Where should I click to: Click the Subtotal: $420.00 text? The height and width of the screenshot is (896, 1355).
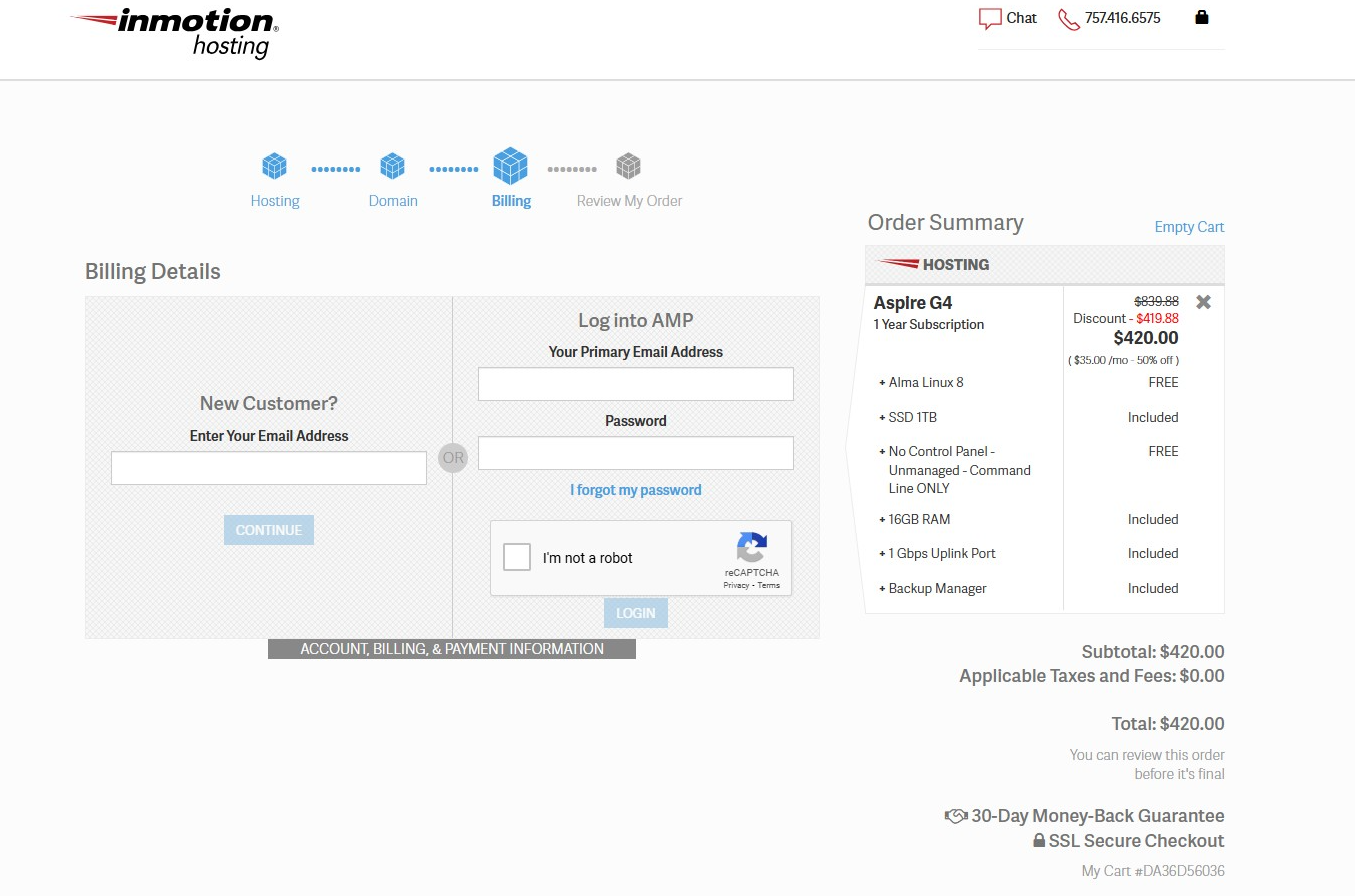pyautogui.click(x=1153, y=652)
